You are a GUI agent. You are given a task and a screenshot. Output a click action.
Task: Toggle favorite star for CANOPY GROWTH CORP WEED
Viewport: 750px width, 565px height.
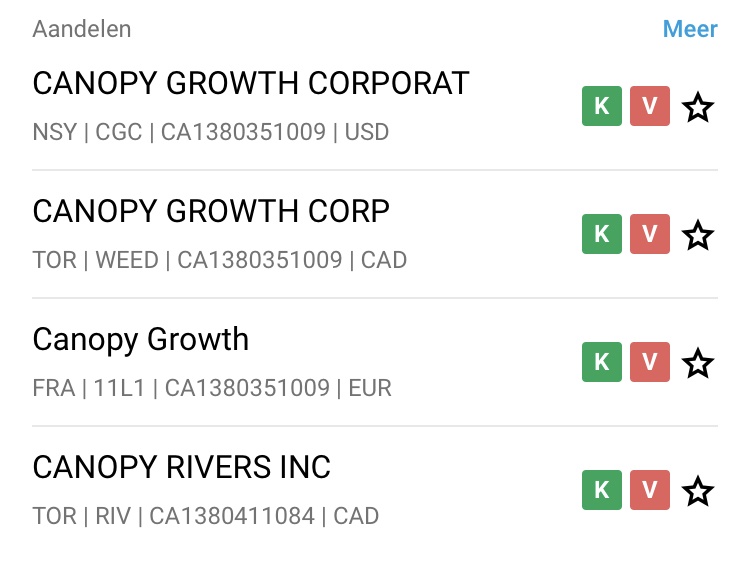pyautogui.click(x=697, y=234)
